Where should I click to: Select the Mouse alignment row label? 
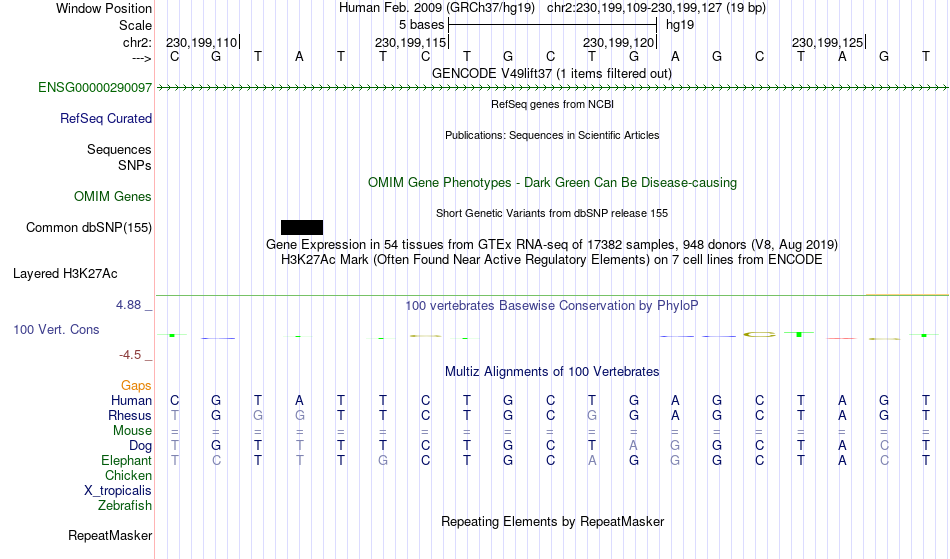[x=133, y=431]
